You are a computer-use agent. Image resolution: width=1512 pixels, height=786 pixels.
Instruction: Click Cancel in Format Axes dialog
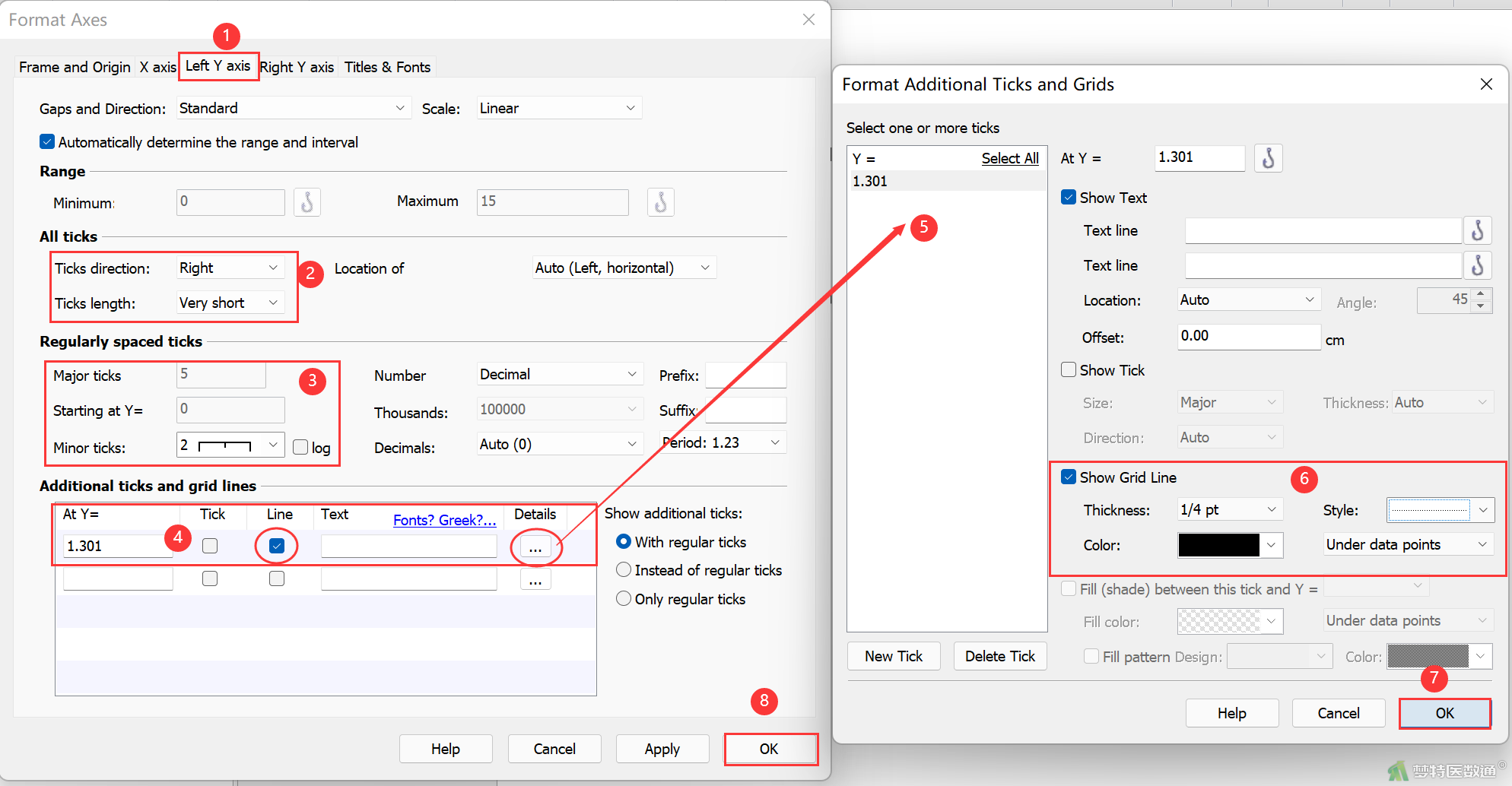[x=554, y=749]
